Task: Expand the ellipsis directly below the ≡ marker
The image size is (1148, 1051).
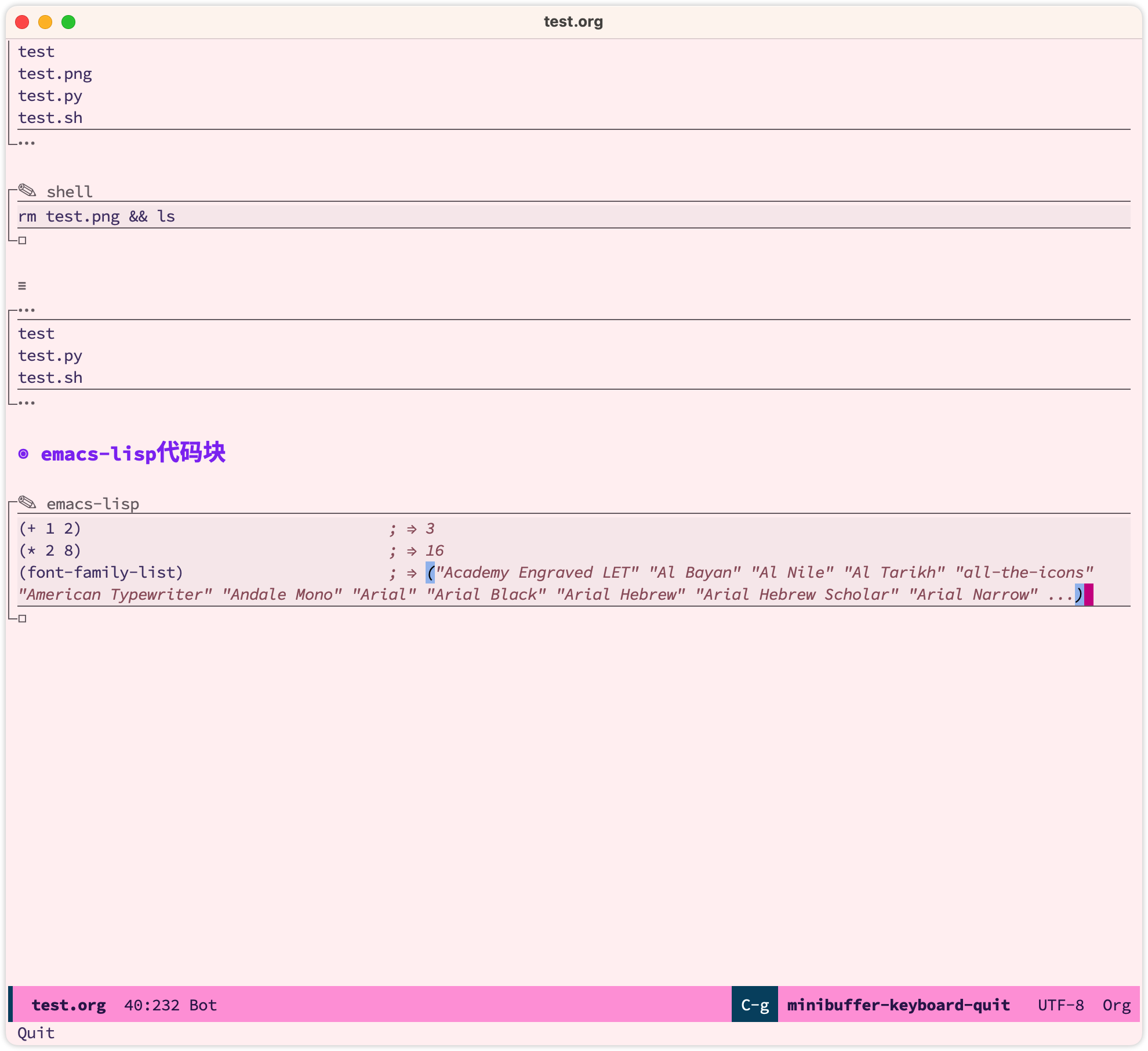Action: [27, 310]
